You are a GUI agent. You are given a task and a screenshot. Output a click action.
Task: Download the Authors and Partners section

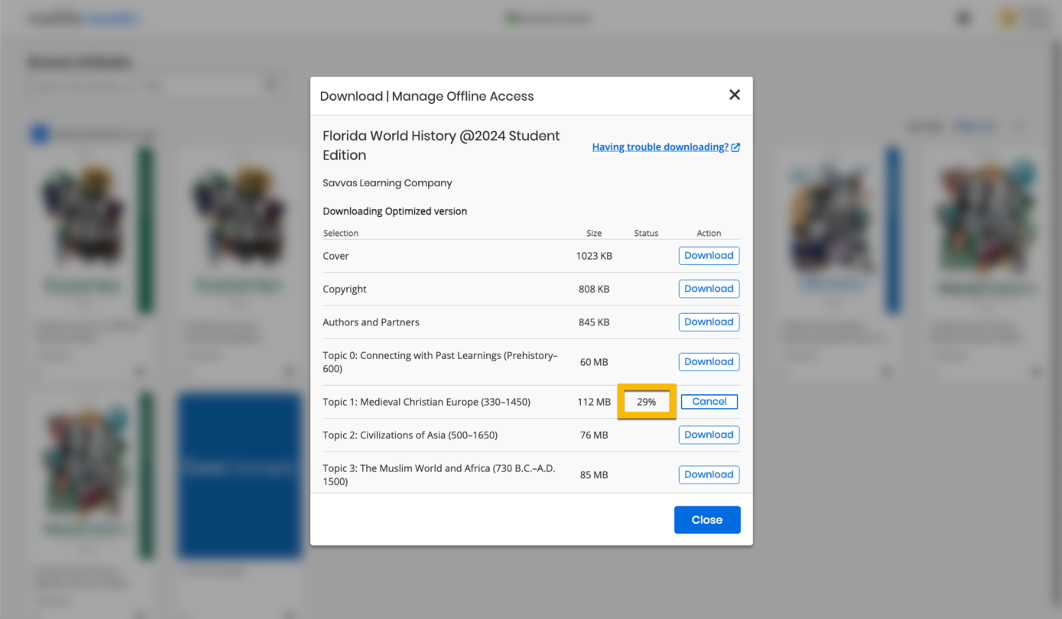pyautogui.click(x=708, y=322)
